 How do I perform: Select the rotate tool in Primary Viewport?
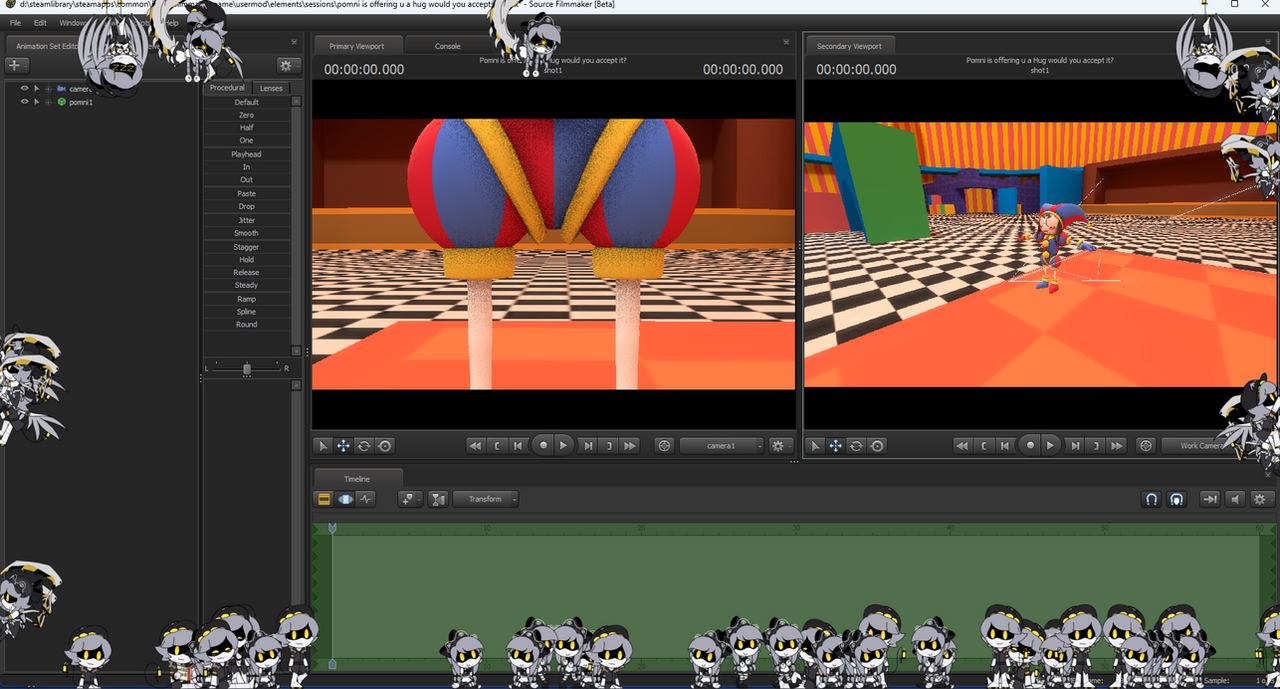pyautogui.click(x=364, y=446)
